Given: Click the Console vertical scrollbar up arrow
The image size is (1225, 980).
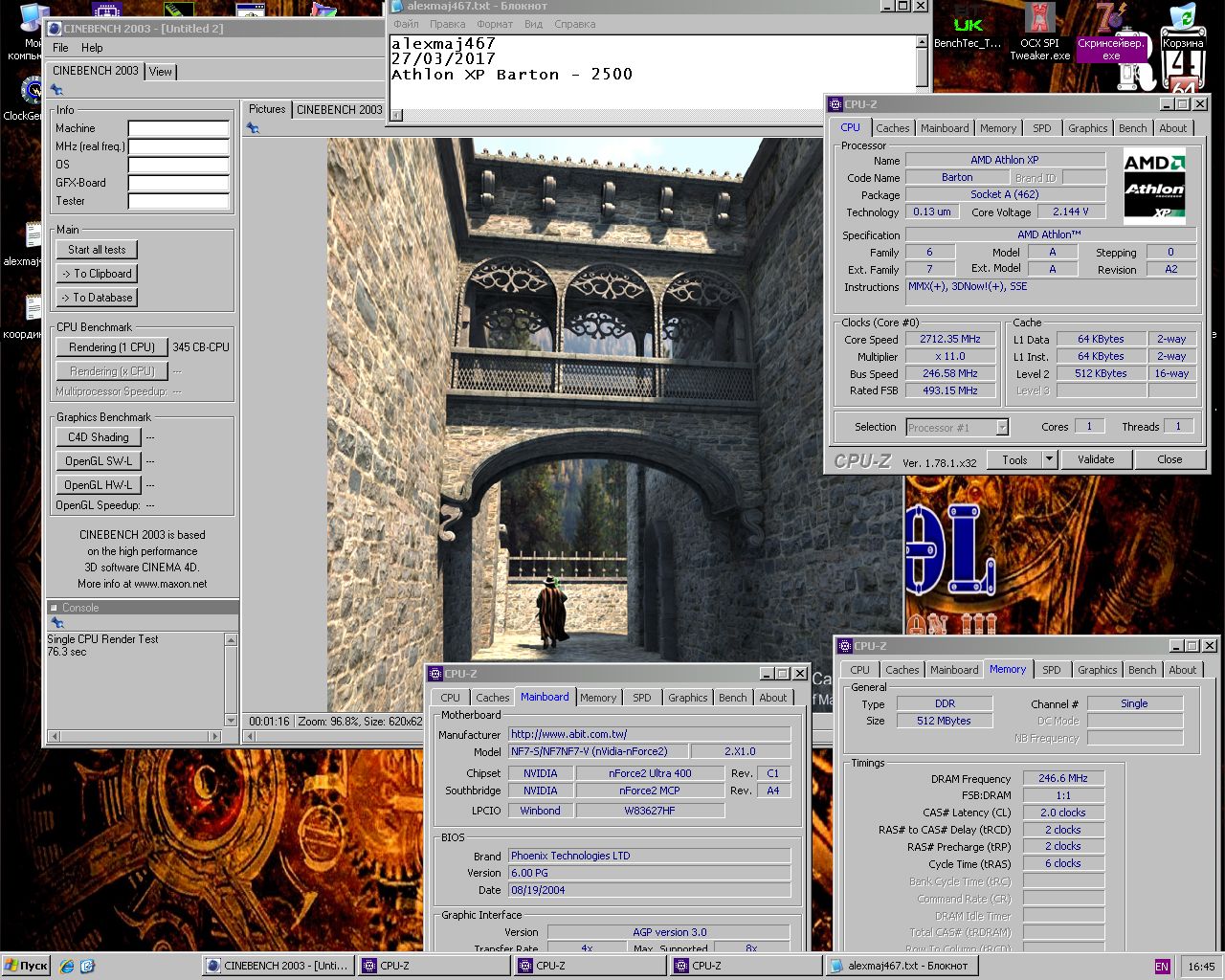Looking at the screenshot, I should coord(231,639).
